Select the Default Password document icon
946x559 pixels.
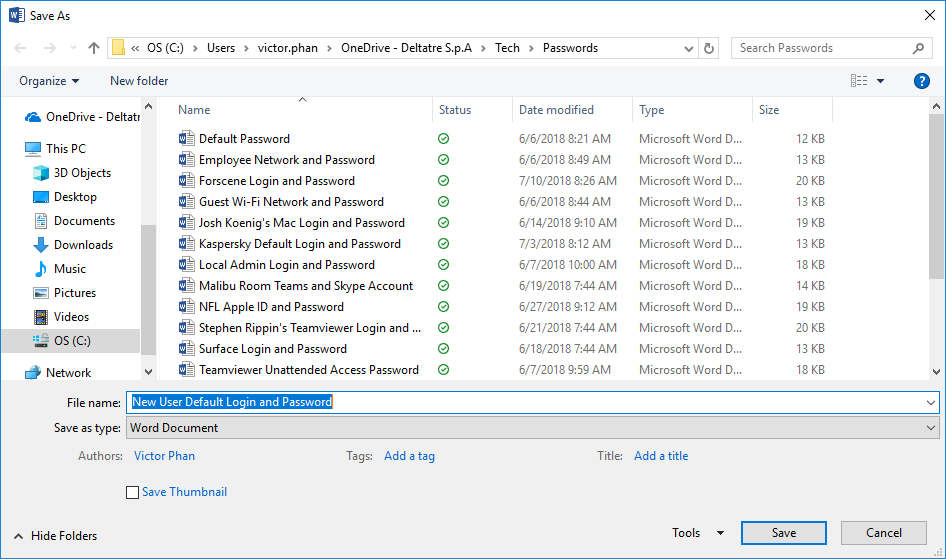[x=186, y=139]
